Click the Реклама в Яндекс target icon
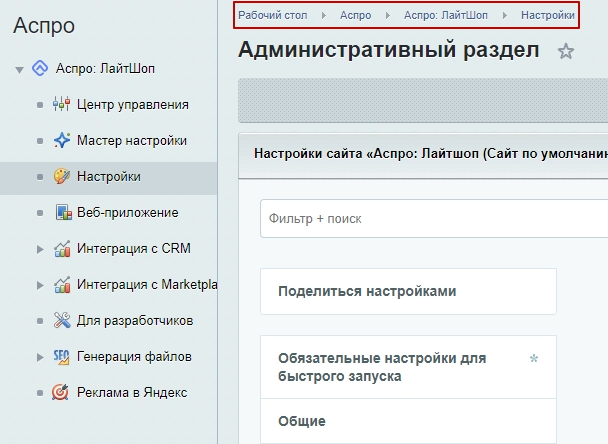 pos(60,392)
